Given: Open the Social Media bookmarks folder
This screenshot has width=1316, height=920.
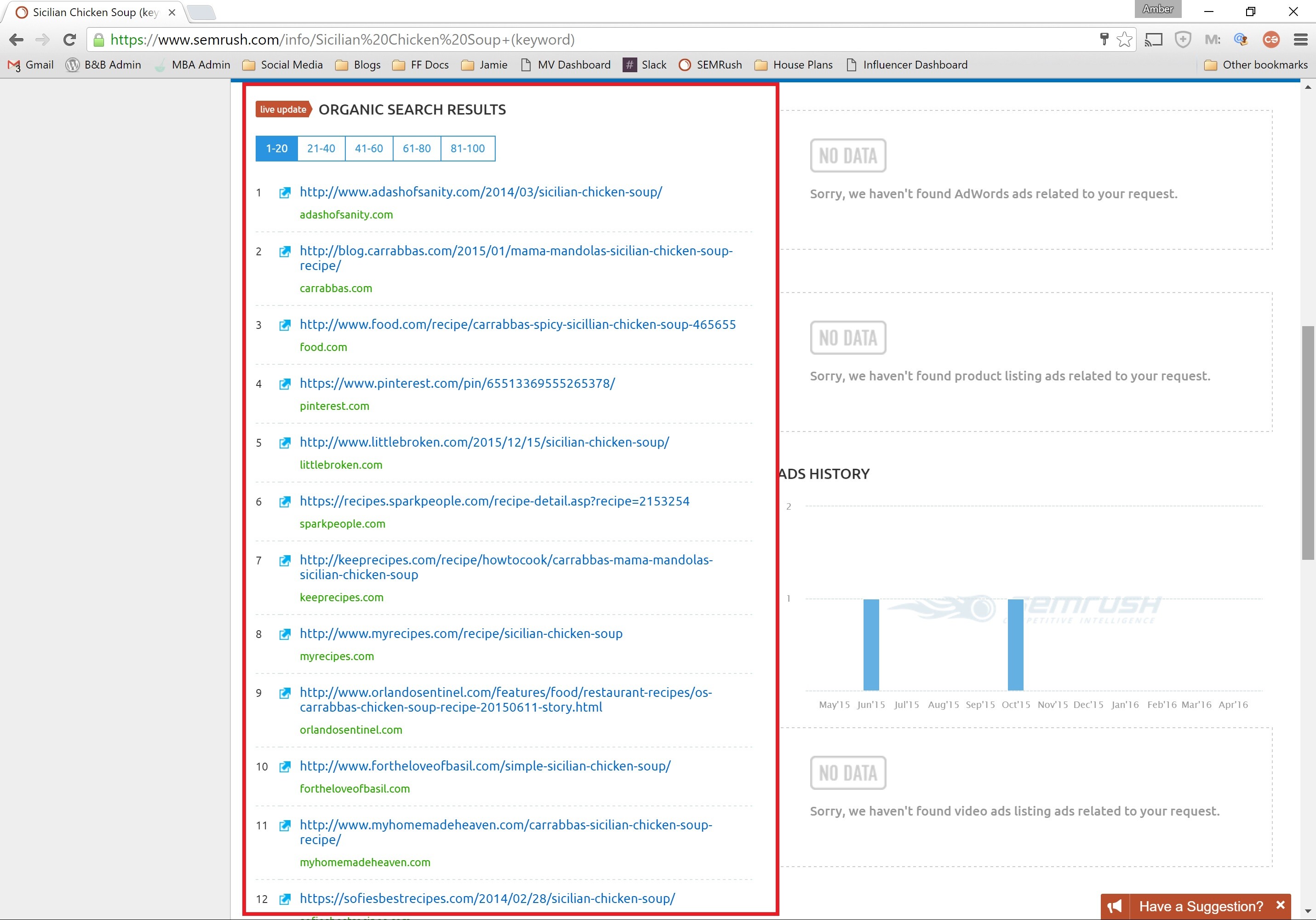Looking at the screenshot, I should click(x=283, y=65).
